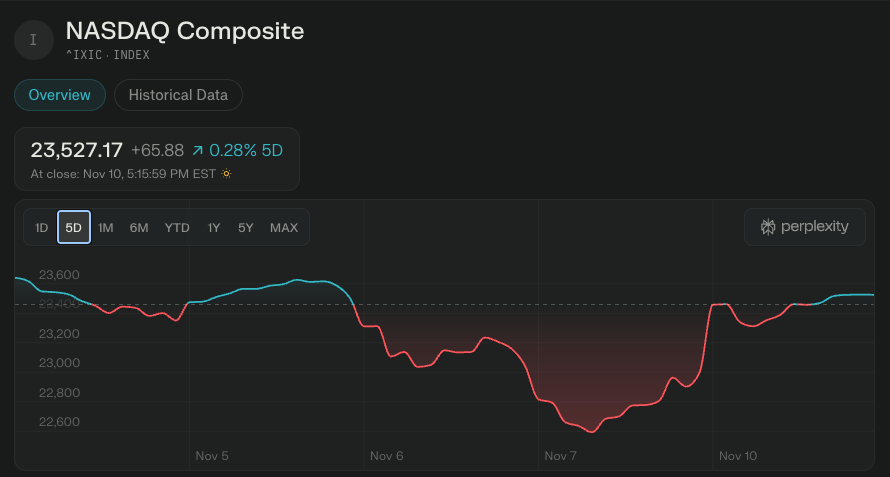Click the 23,000 y-axis label

tap(59, 363)
